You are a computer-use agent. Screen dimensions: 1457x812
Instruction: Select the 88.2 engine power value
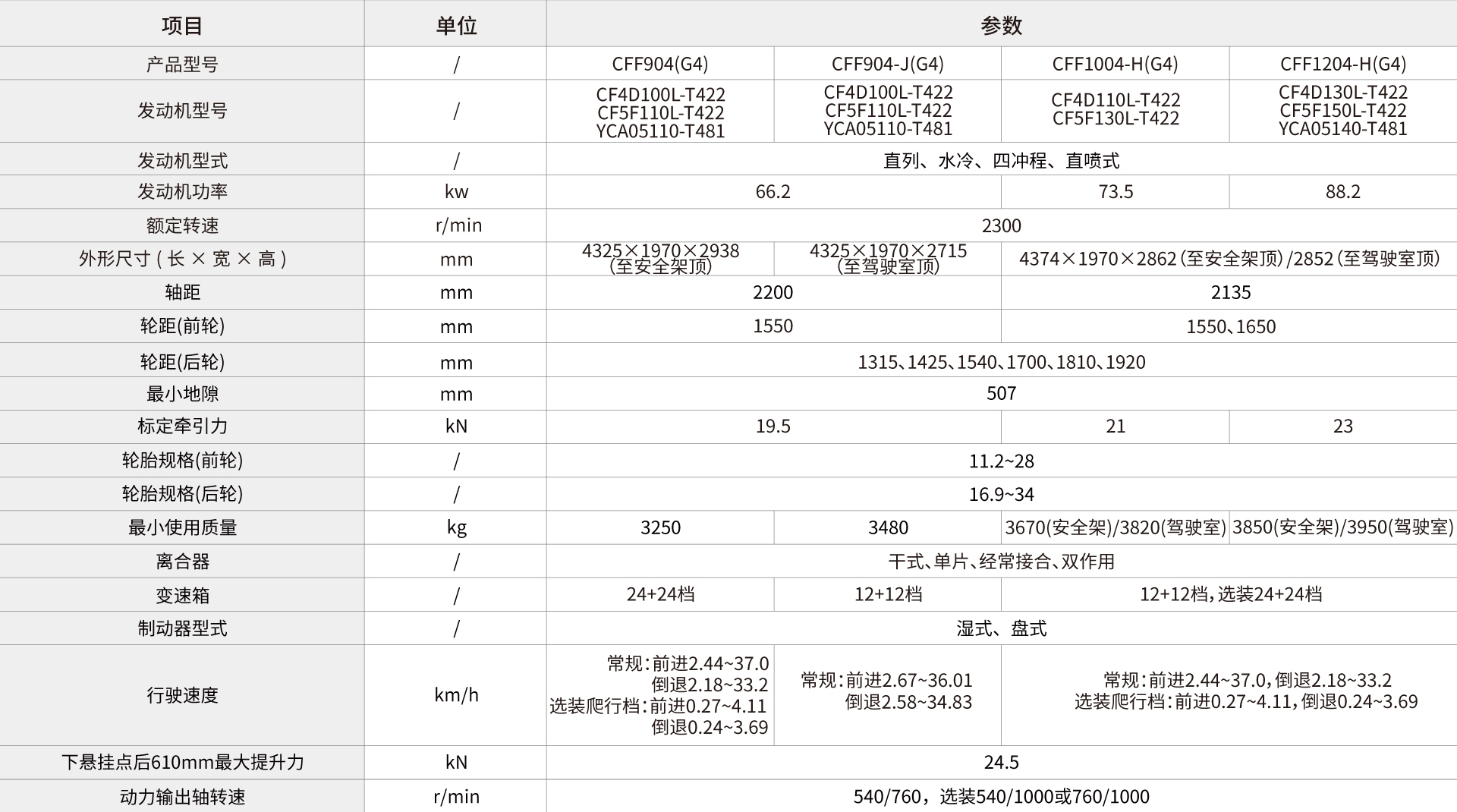[x=1342, y=192]
